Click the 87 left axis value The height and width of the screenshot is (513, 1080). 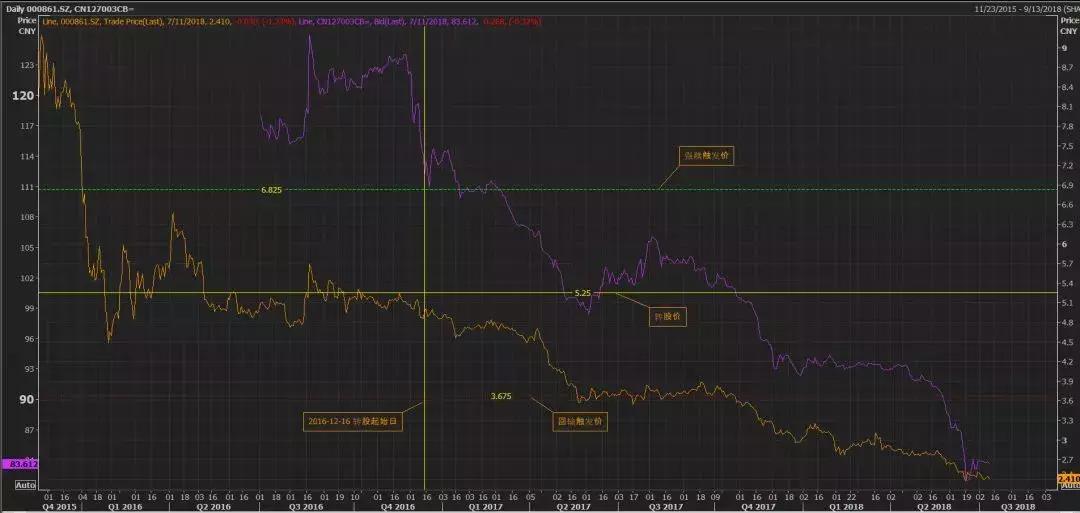tap(30, 430)
